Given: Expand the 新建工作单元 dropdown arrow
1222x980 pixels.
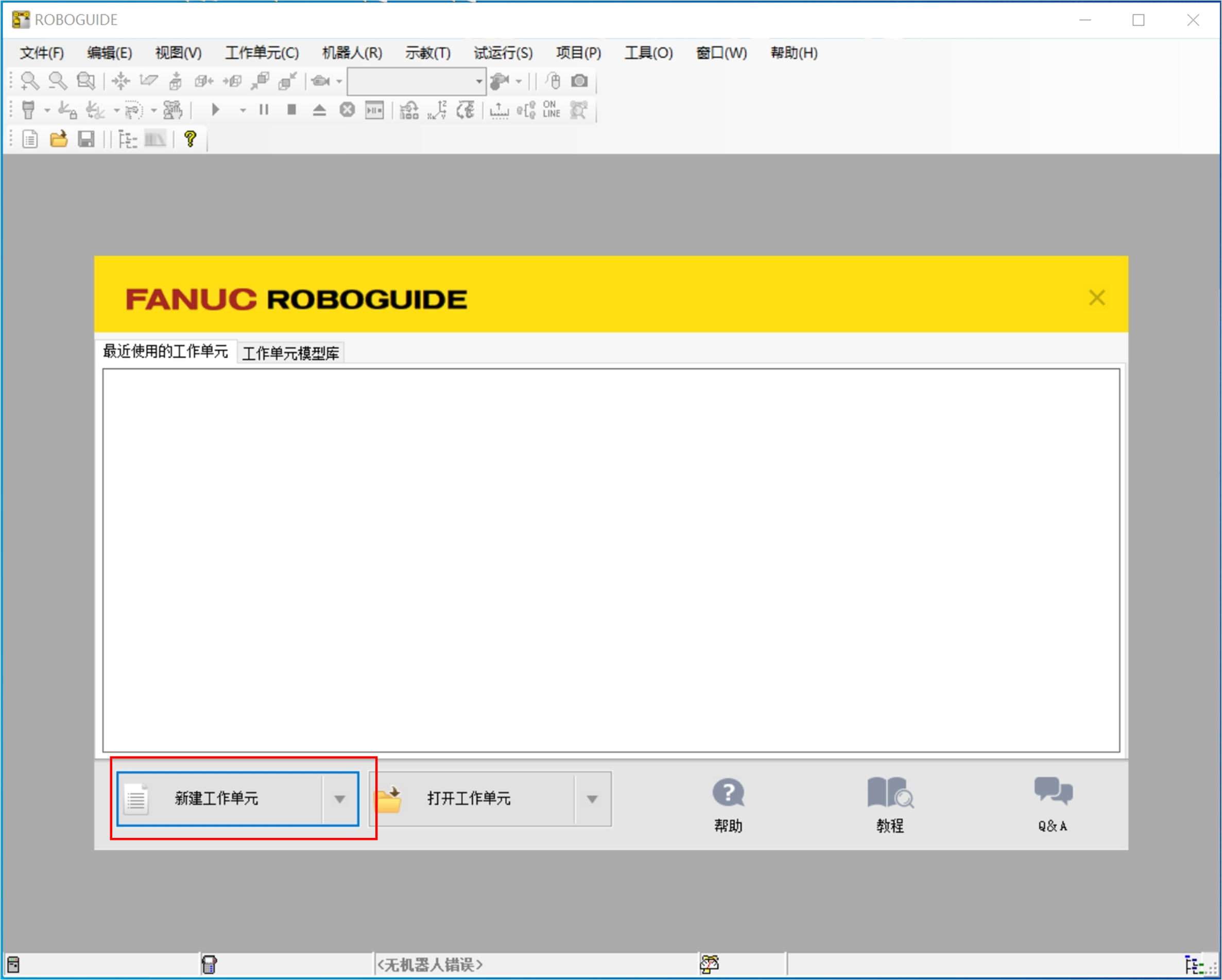Looking at the screenshot, I should 339,799.
